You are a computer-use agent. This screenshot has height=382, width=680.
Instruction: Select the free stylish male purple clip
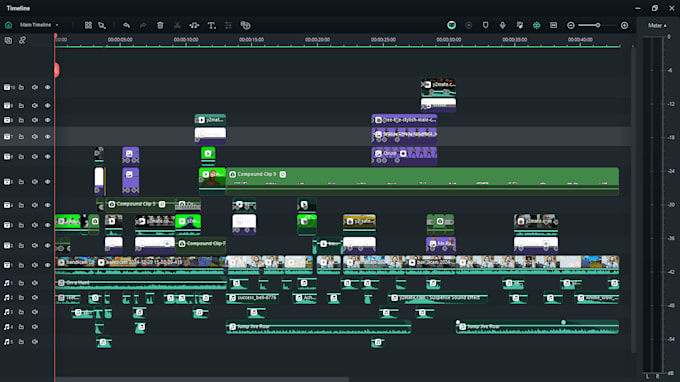point(404,120)
